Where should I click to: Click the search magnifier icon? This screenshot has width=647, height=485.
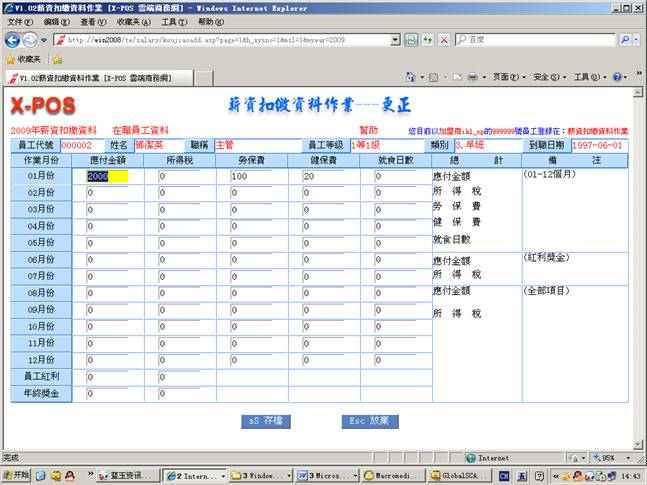(624, 39)
